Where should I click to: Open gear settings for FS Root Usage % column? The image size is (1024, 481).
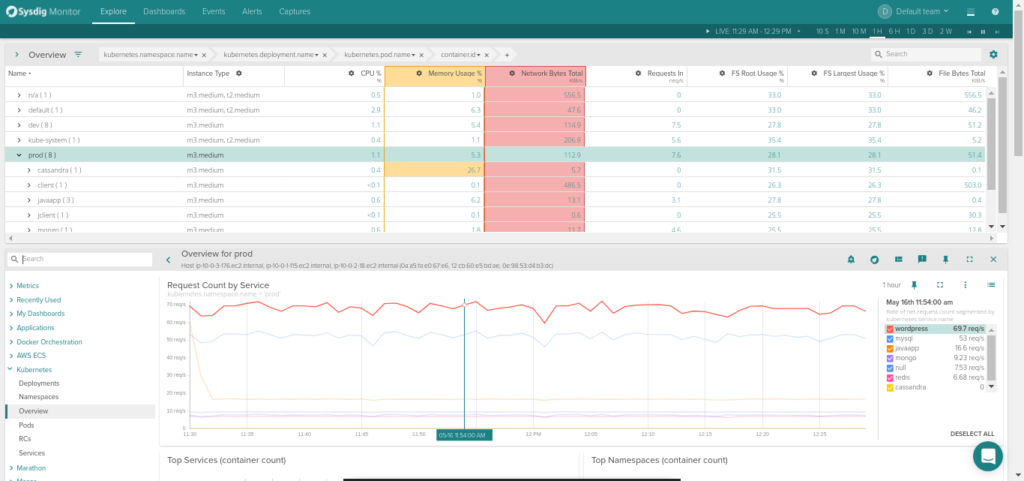click(x=723, y=74)
